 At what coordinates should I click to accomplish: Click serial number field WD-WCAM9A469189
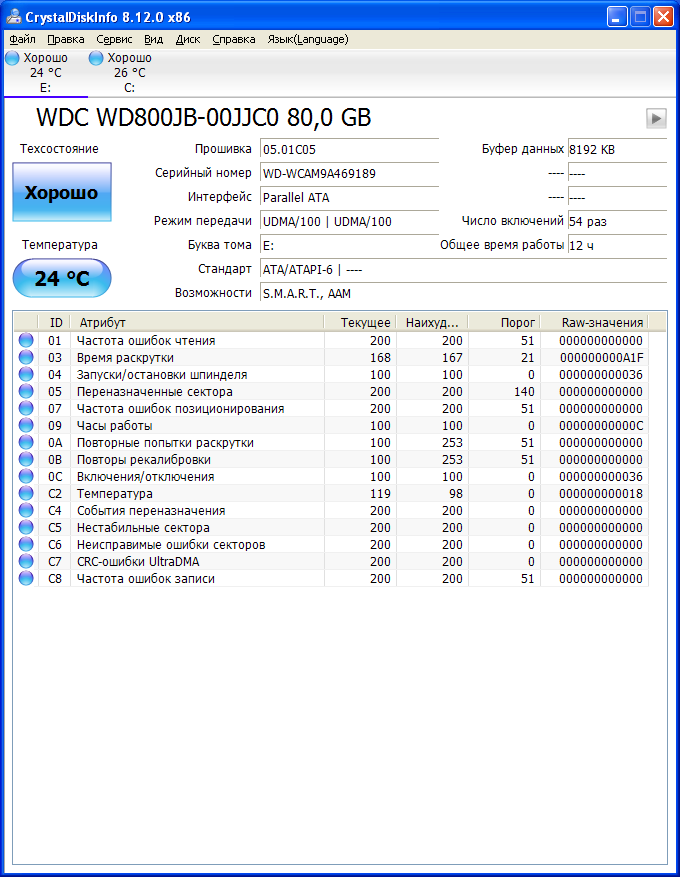(x=349, y=173)
